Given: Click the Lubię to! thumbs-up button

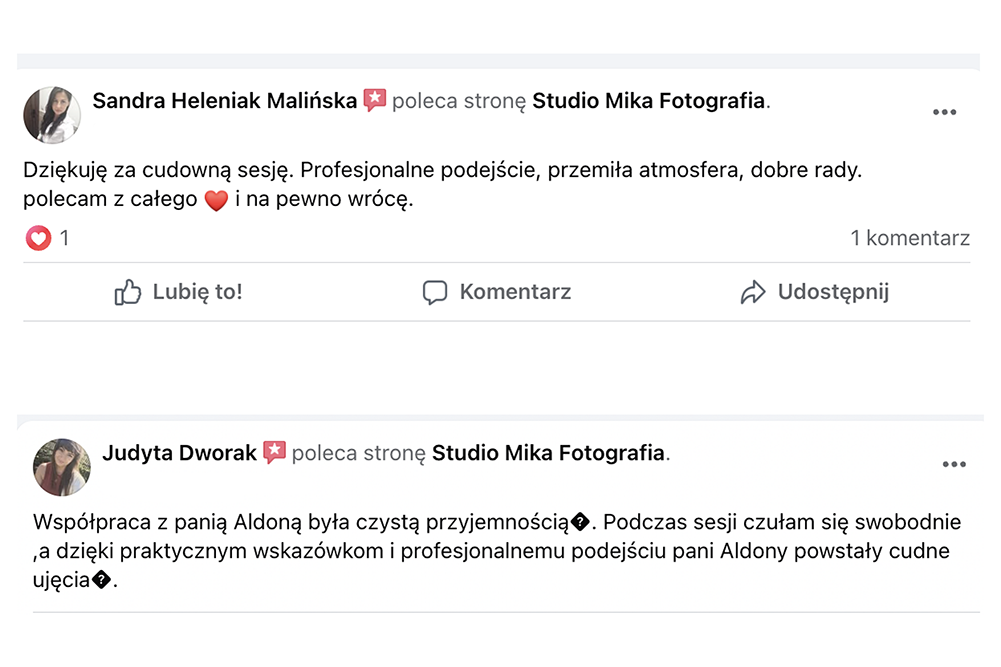Looking at the screenshot, I should (x=179, y=292).
